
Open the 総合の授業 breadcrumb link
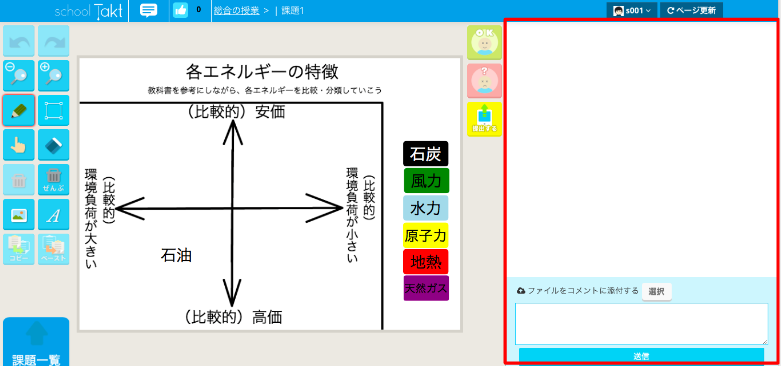(x=237, y=10)
